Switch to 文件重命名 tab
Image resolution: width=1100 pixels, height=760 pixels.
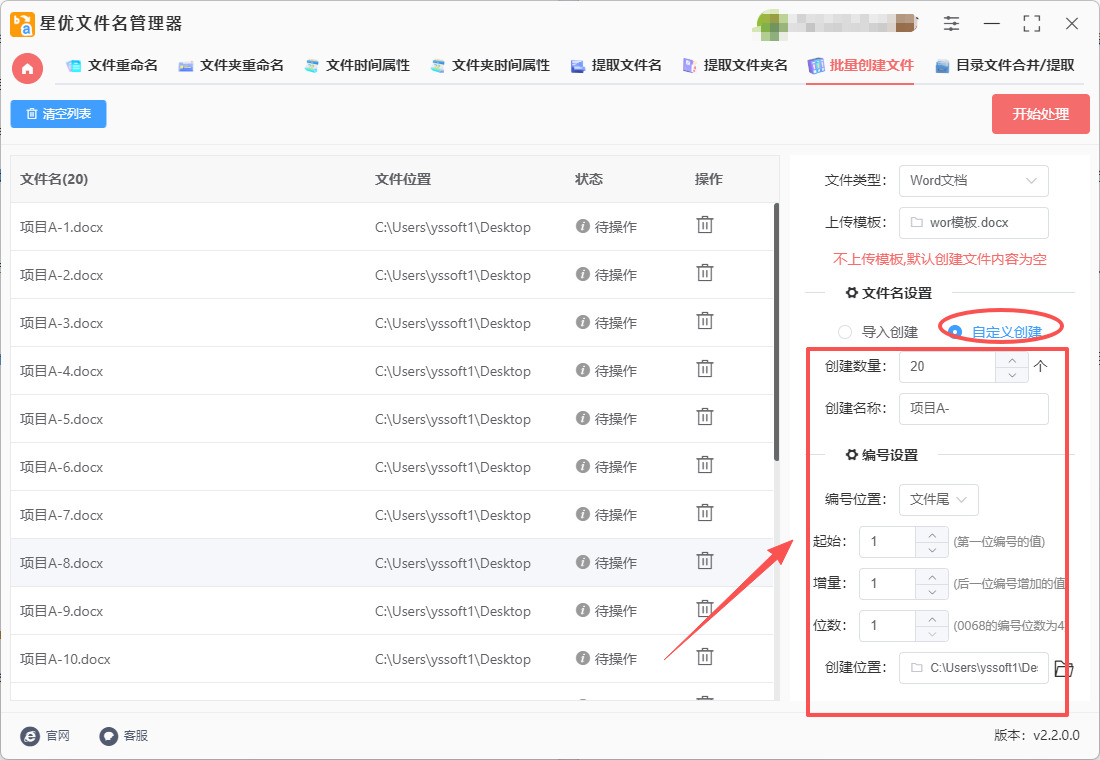coord(112,66)
